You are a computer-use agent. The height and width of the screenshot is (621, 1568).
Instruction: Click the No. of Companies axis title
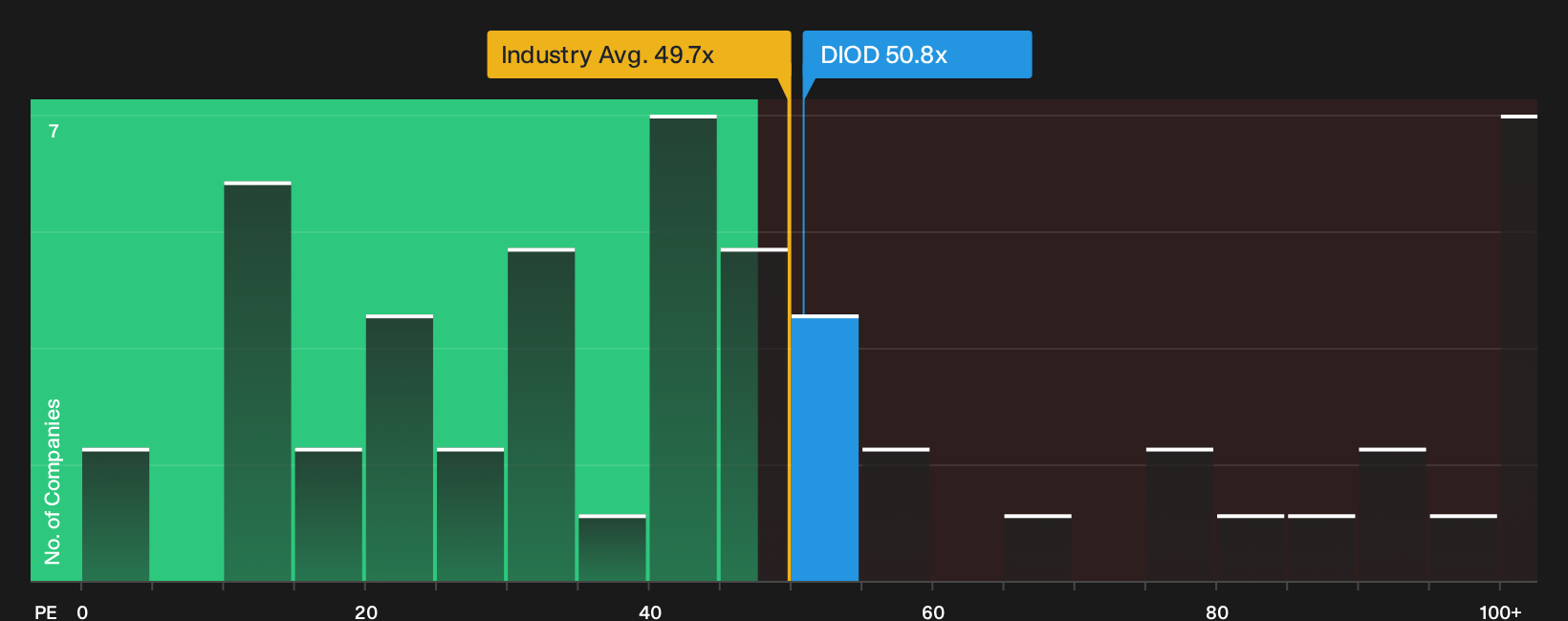(x=53, y=482)
